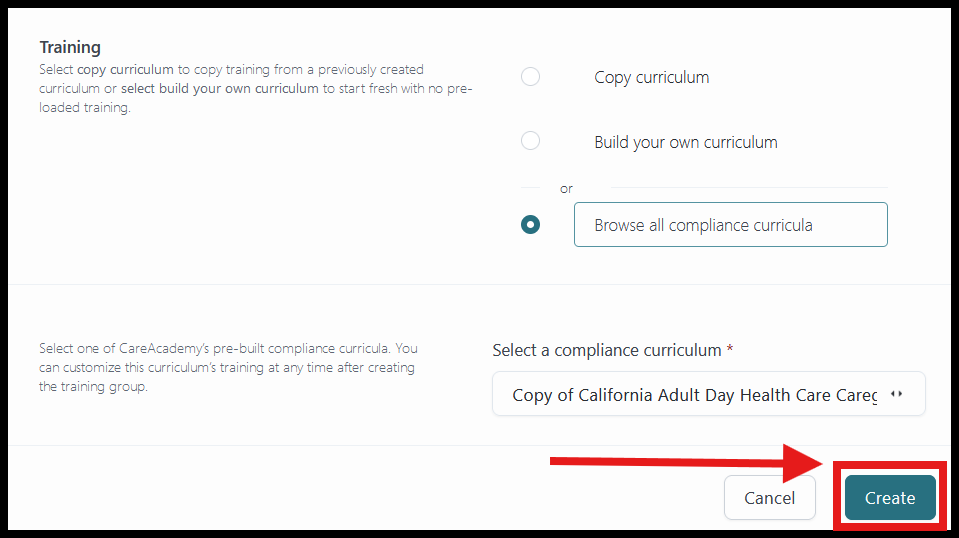Viewport: 959px width, 538px height.
Task: Click the Select a compliance curriculum field label
Action: point(607,350)
